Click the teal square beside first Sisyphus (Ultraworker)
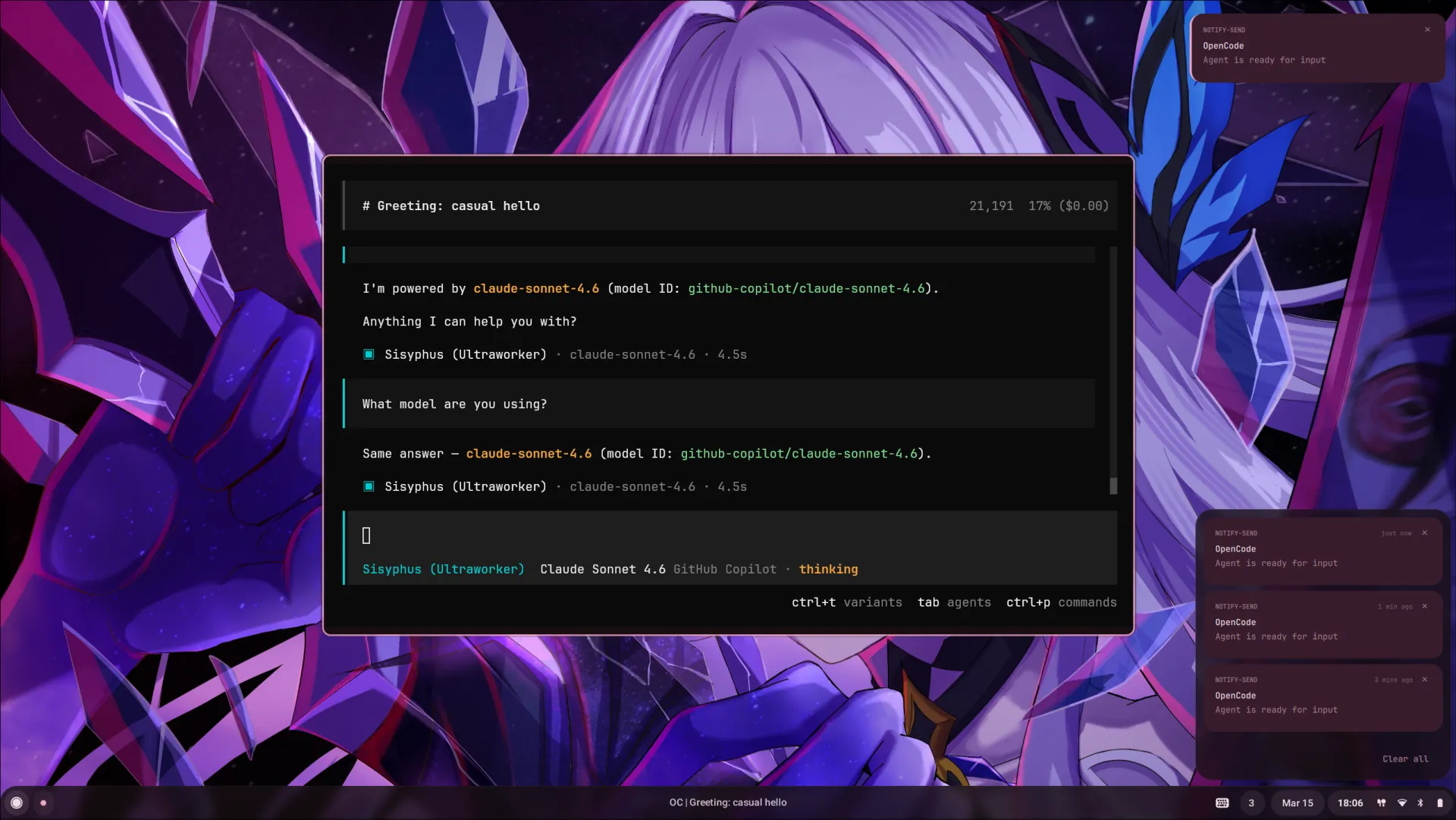This screenshot has width=1456, height=820. tap(369, 354)
